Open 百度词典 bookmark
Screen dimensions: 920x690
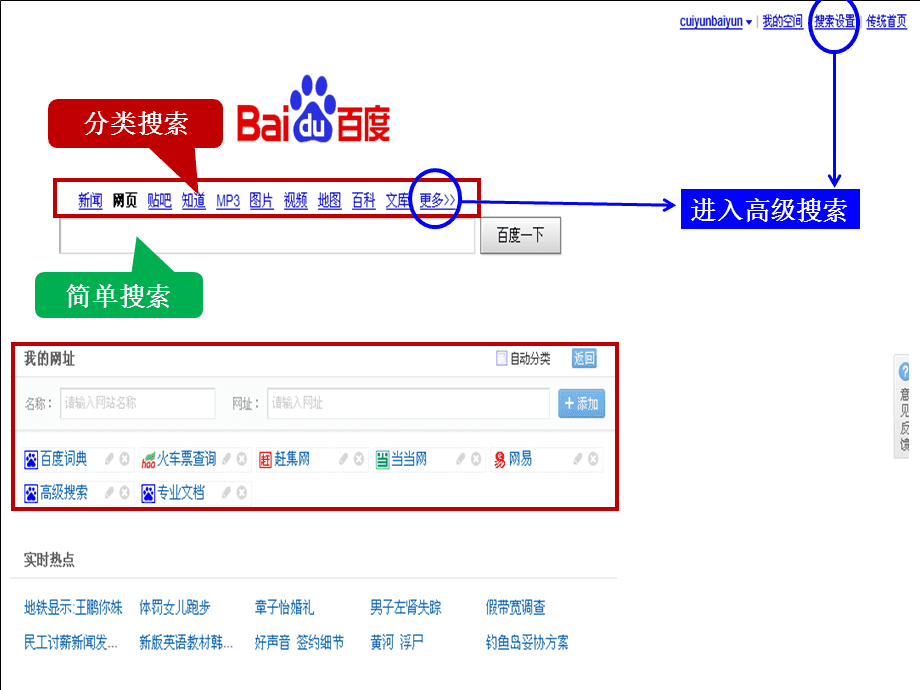click(63, 459)
